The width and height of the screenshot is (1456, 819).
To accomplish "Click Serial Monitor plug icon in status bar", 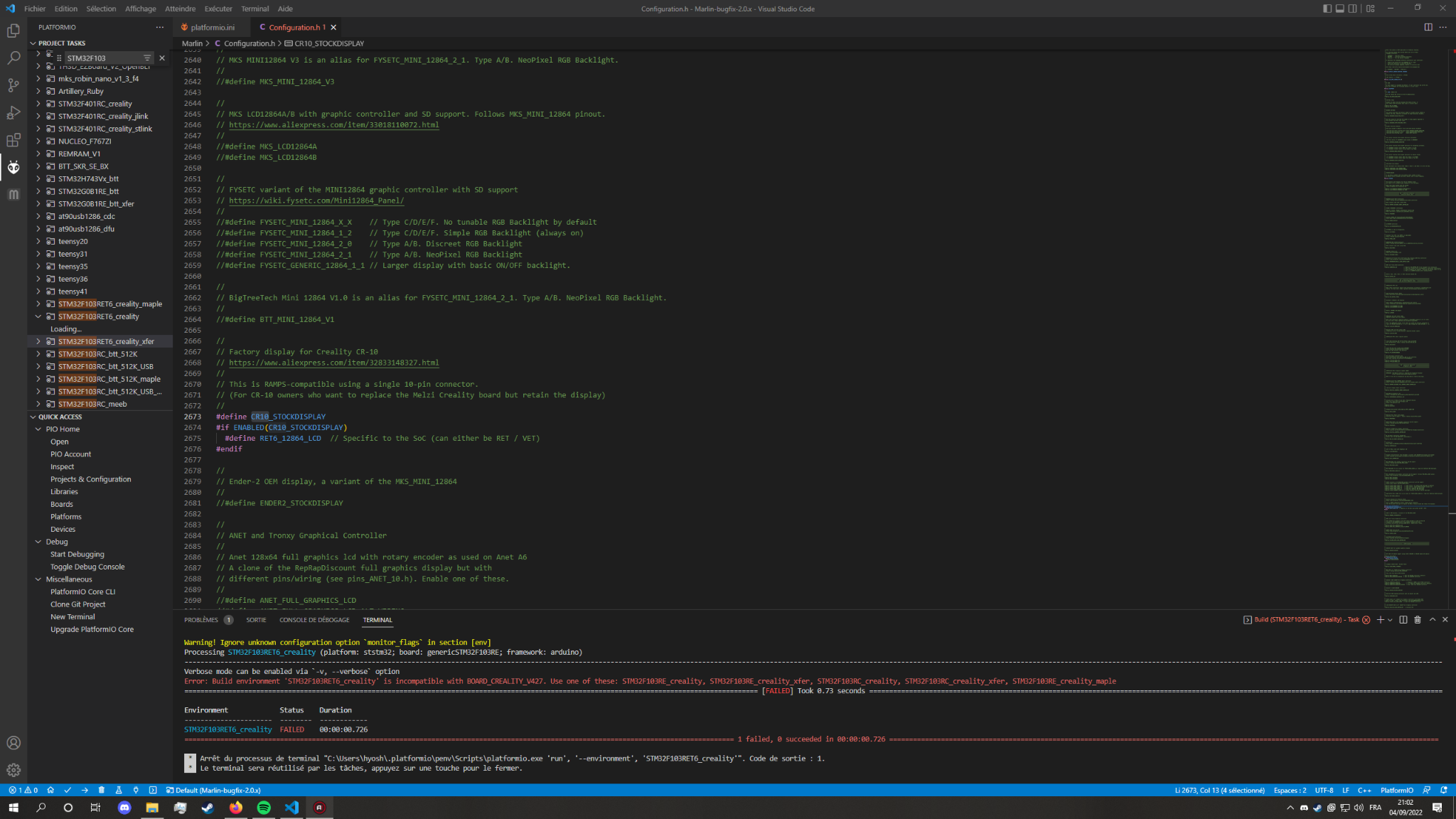I will tap(136, 790).
